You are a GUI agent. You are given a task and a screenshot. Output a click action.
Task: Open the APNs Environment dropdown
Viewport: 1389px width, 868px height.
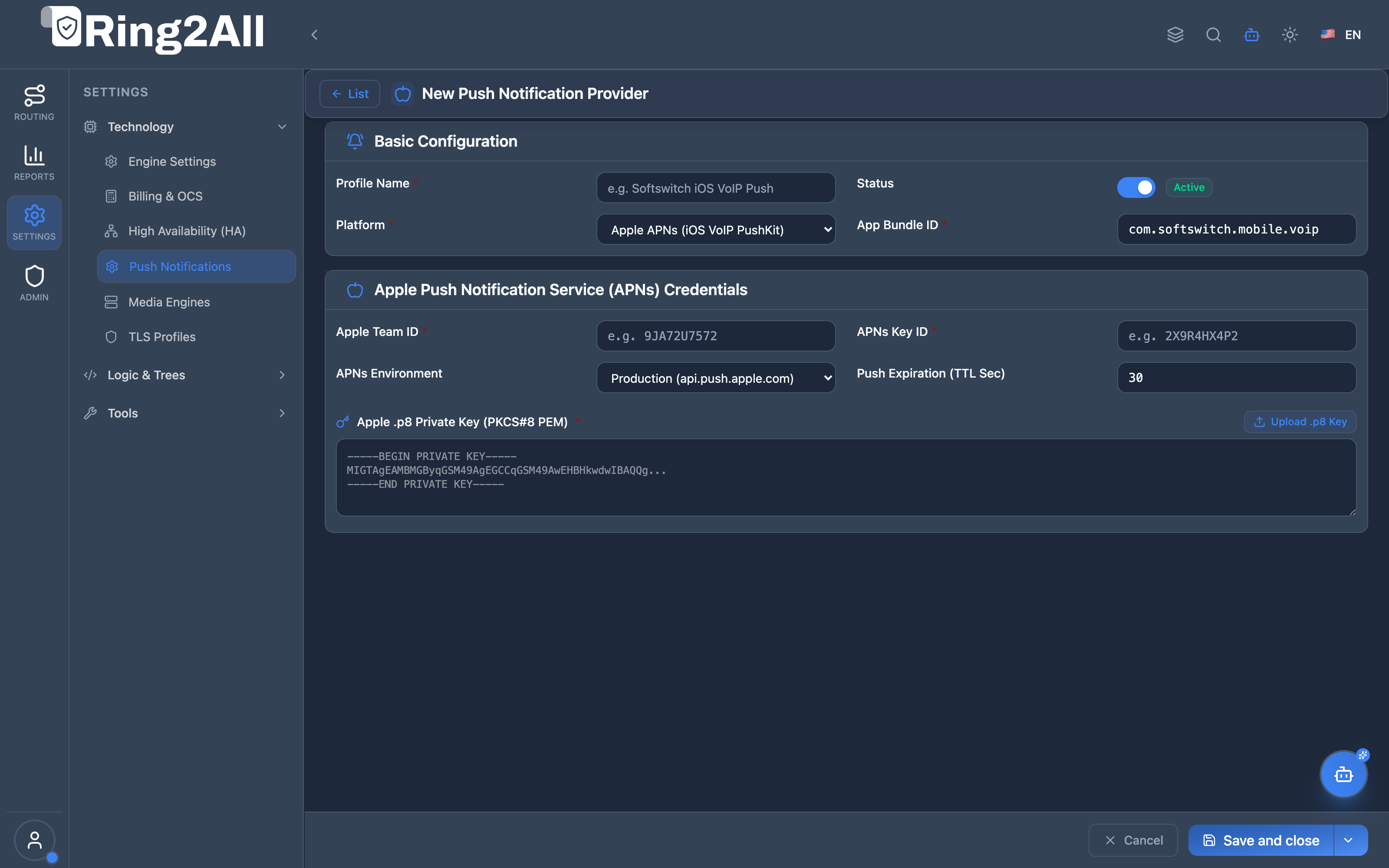pos(716,378)
